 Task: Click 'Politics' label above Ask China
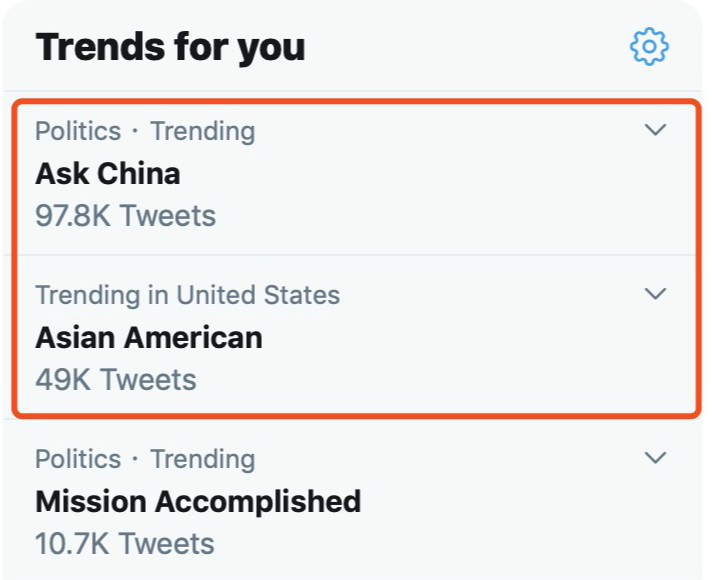78,131
